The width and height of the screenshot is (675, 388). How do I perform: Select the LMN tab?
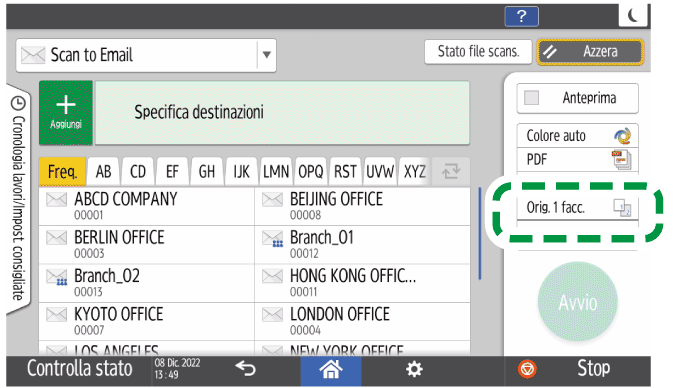coord(276,172)
